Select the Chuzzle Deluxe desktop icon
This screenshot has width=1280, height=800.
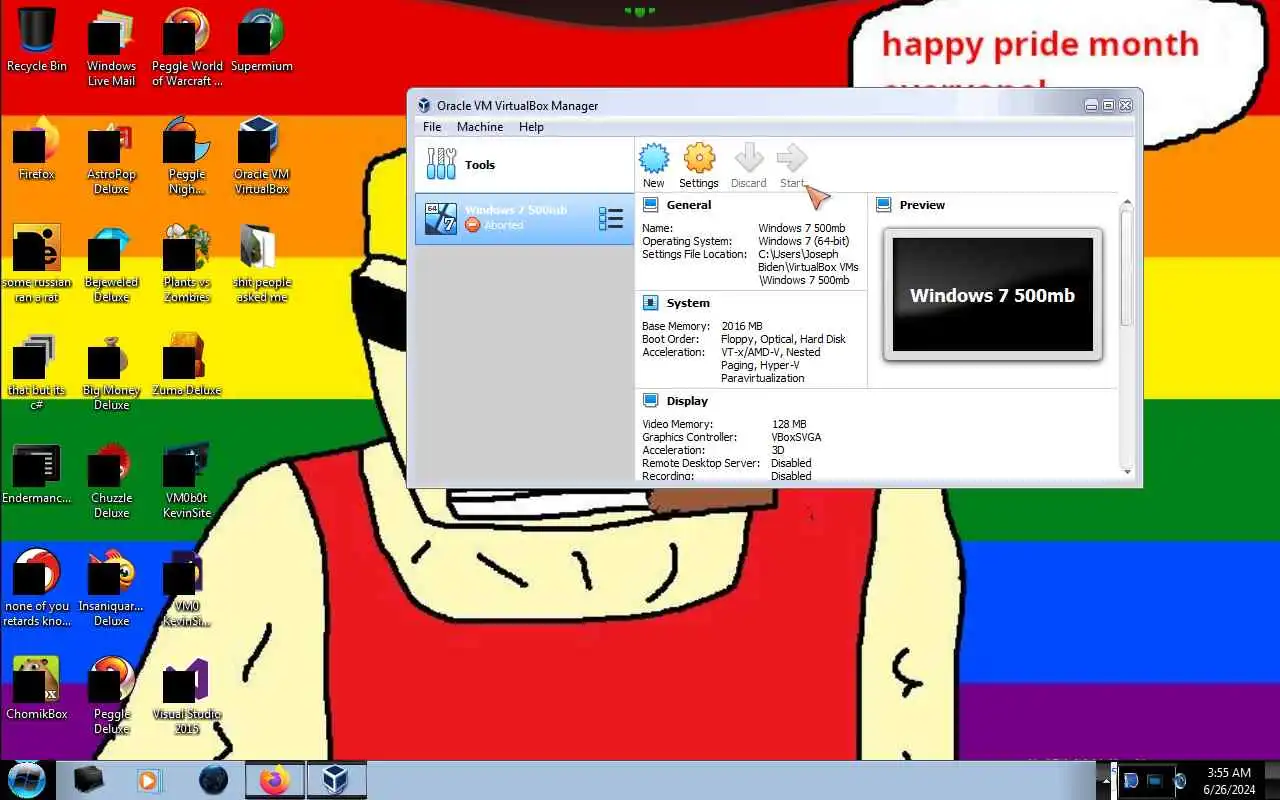click(x=111, y=480)
